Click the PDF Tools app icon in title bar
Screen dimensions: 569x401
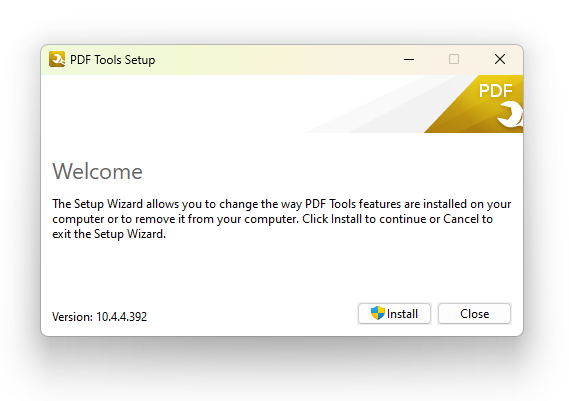[x=57, y=59]
